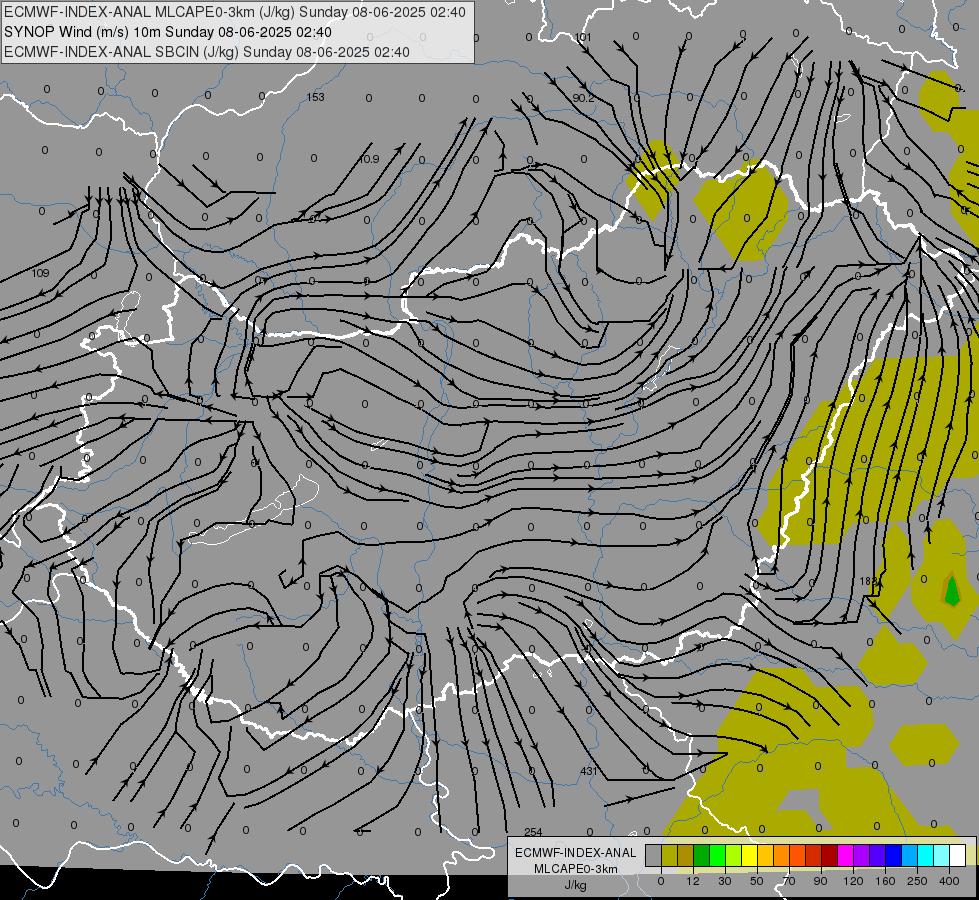Pick the dark green legend swatch
This screenshot has width=979, height=900.
[x=702, y=855]
